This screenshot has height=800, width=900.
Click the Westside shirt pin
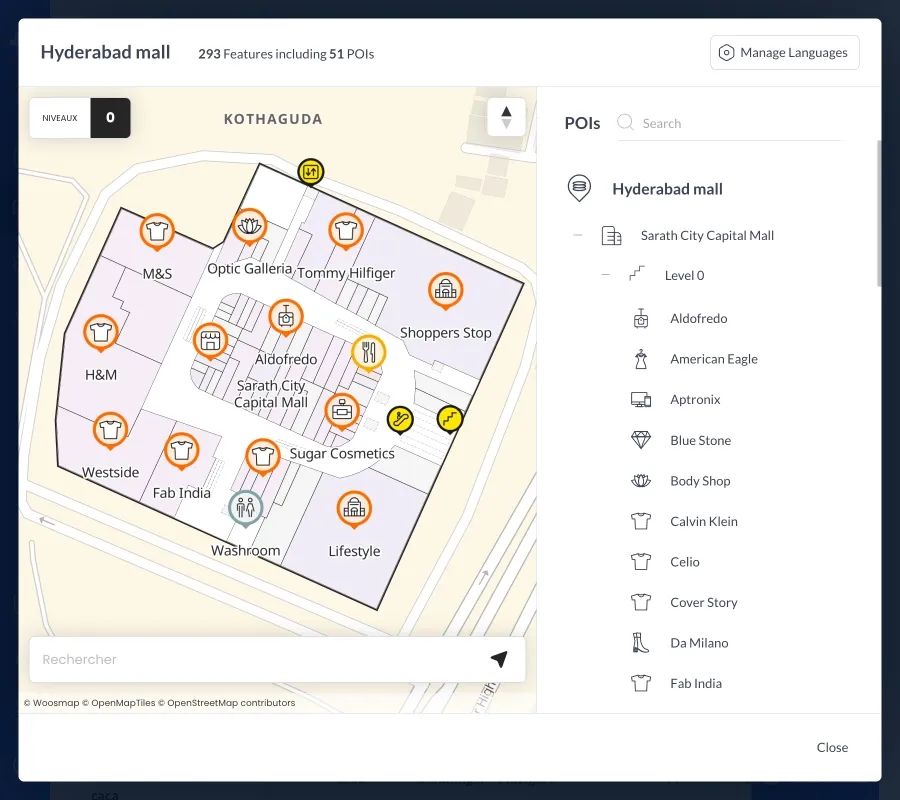(x=110, y=430)
